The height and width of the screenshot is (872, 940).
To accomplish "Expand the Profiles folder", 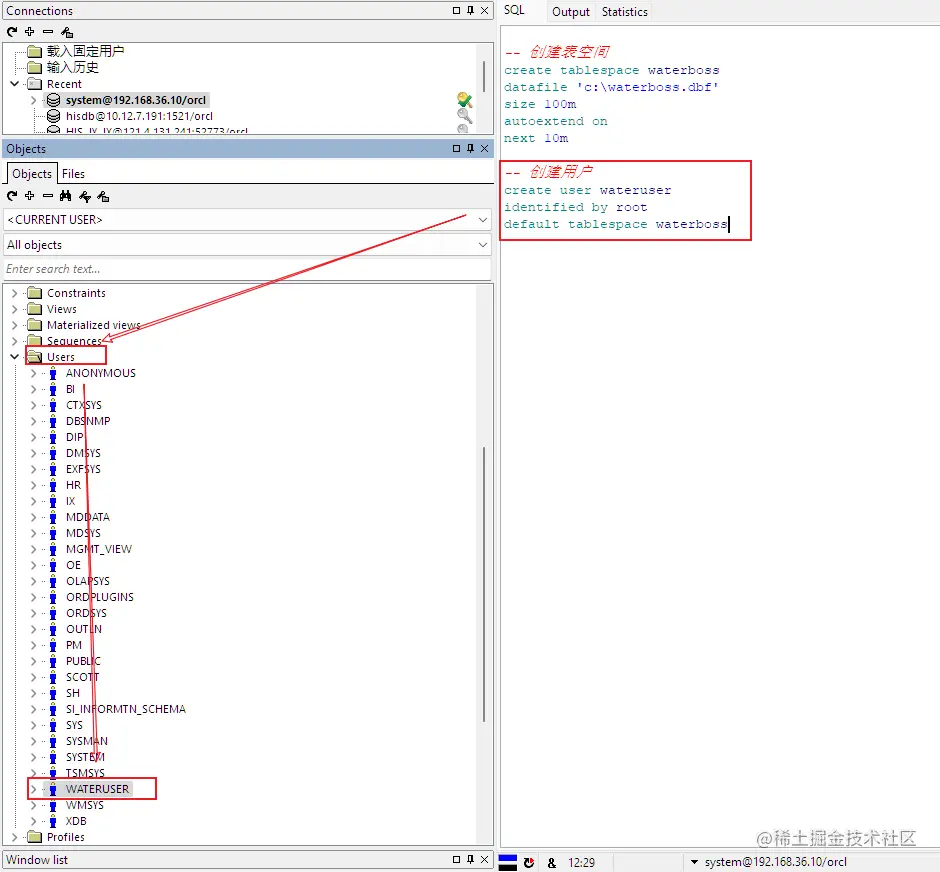I will click(14, 837).
